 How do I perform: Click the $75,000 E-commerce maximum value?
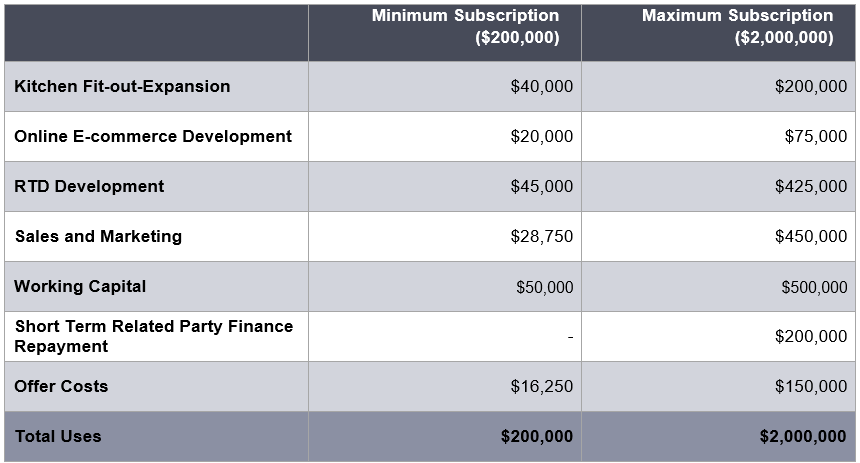(x=815, y=137)
